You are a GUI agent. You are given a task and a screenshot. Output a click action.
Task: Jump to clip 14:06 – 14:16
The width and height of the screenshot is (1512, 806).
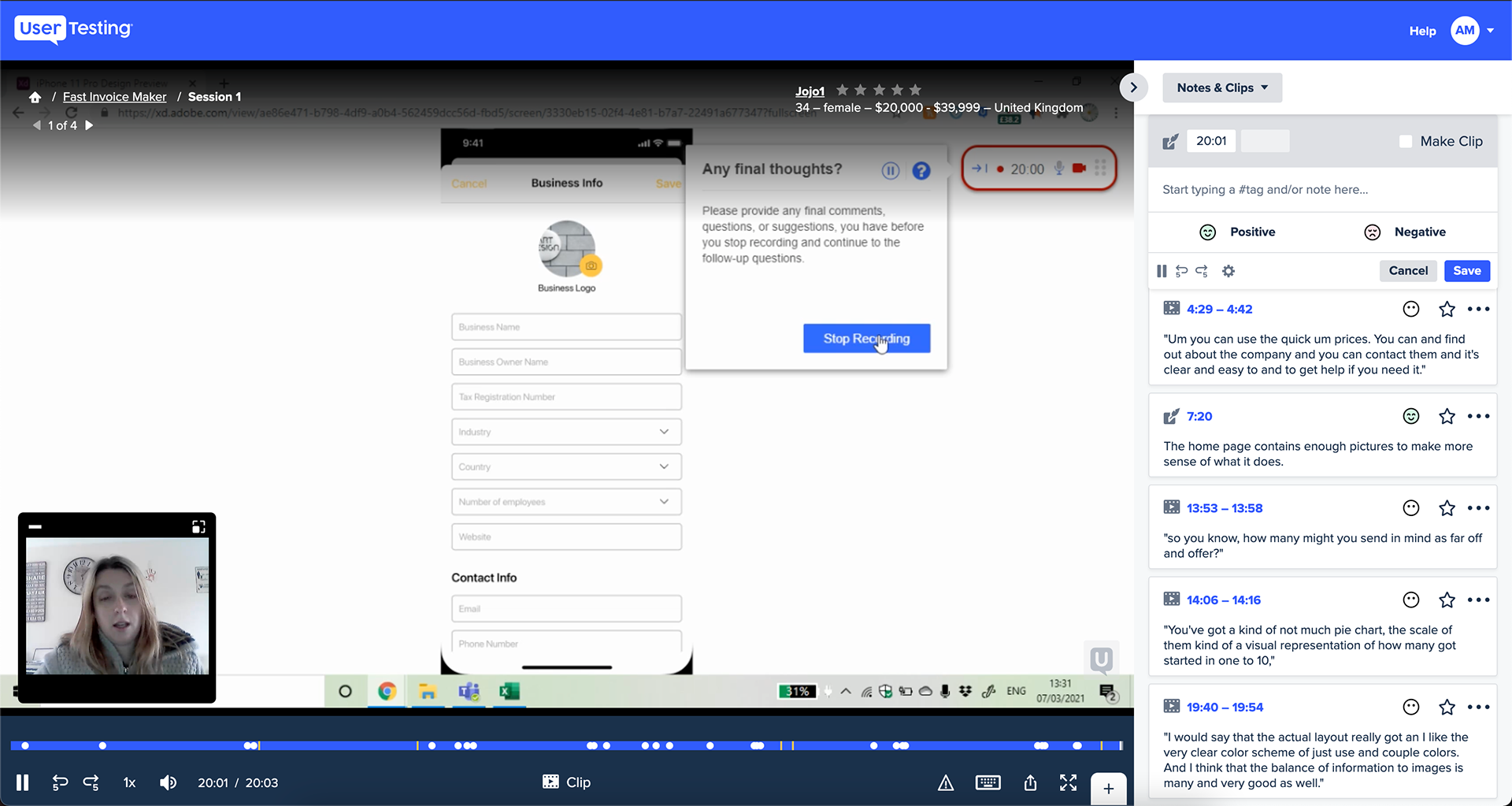pyautogui.click(x=1224, y=600)
